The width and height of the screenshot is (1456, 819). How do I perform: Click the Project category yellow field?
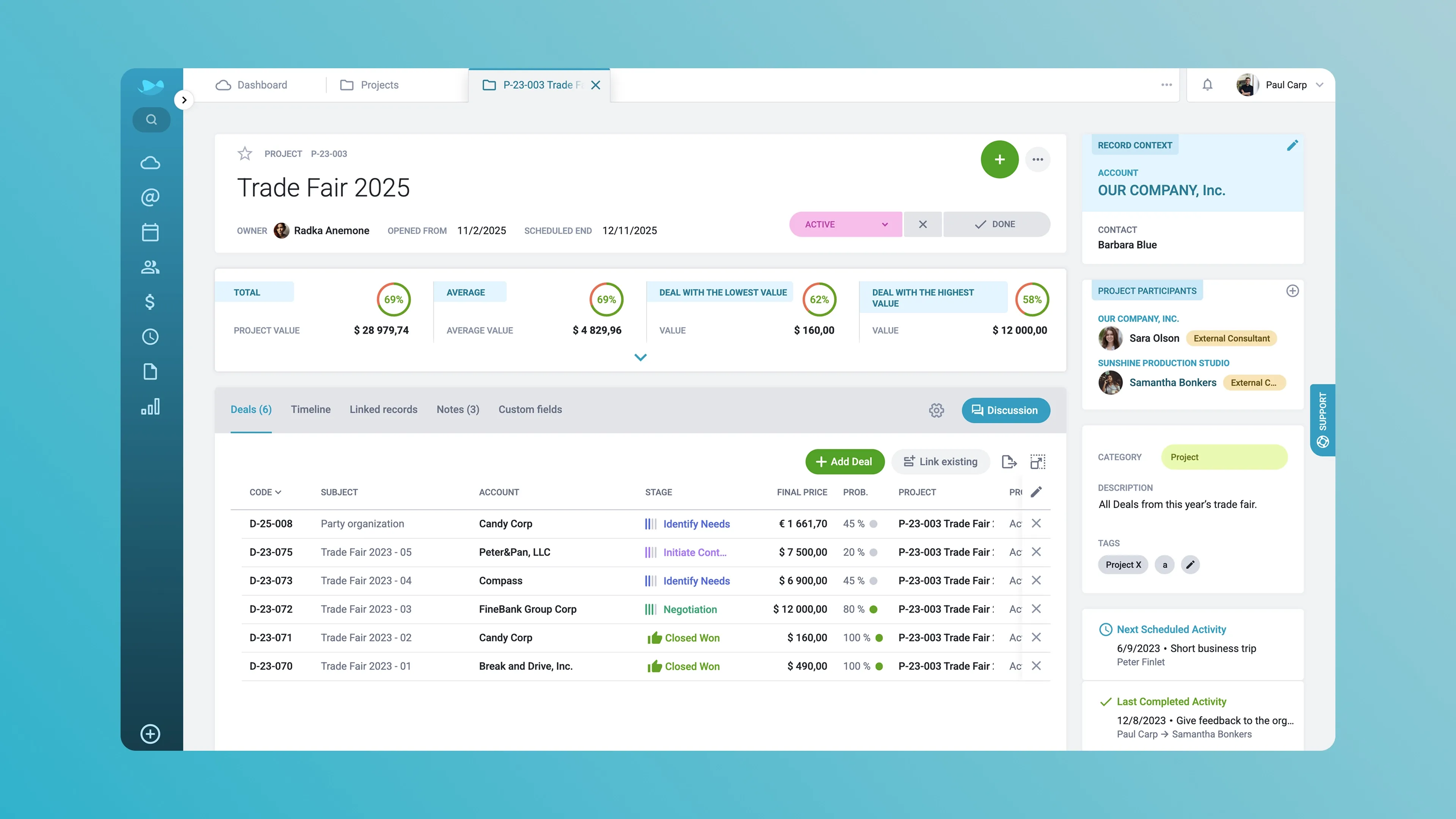tap(1224, 457)
